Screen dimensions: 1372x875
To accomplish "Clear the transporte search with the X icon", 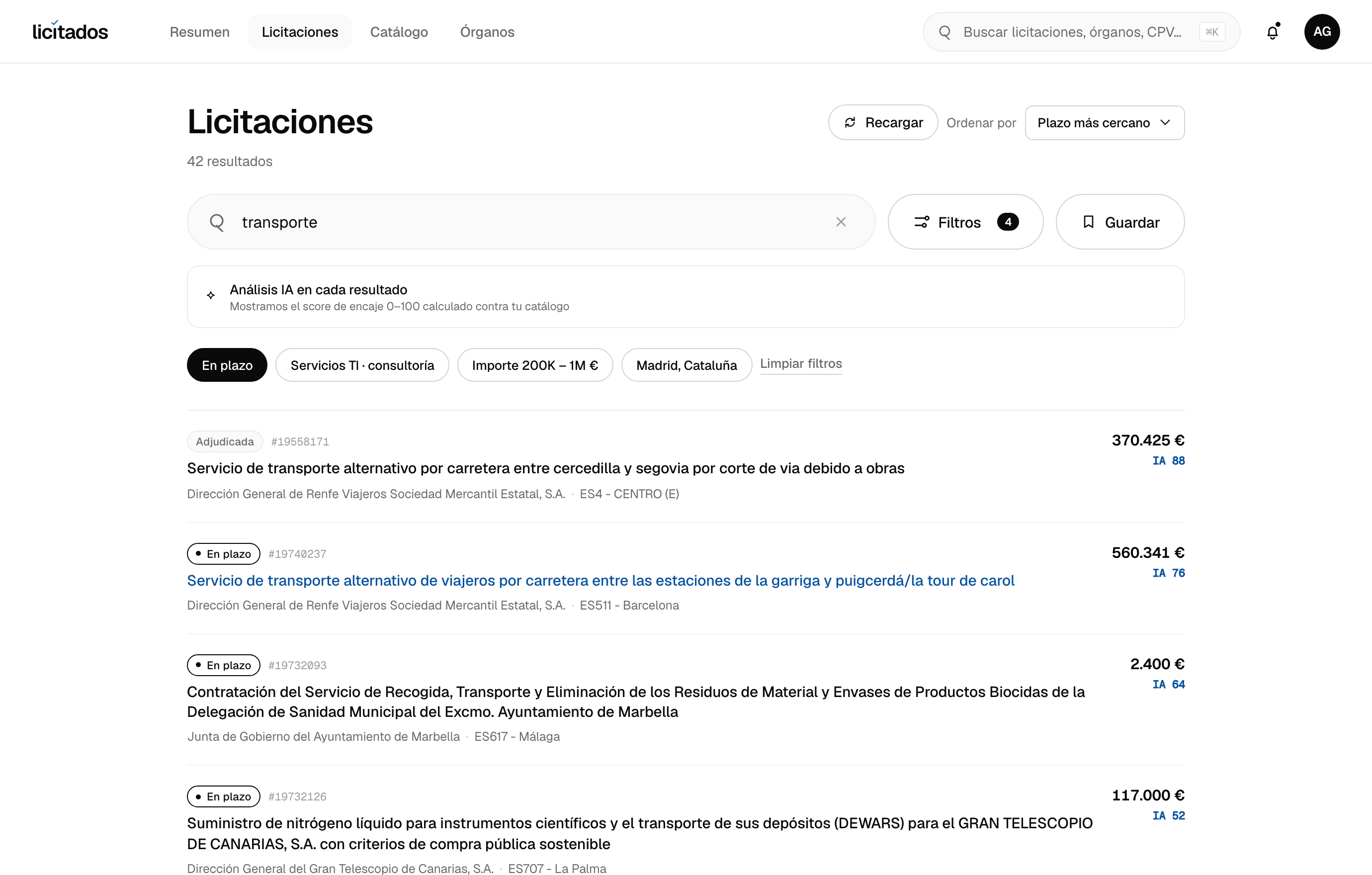I will [x=841, y=222].
